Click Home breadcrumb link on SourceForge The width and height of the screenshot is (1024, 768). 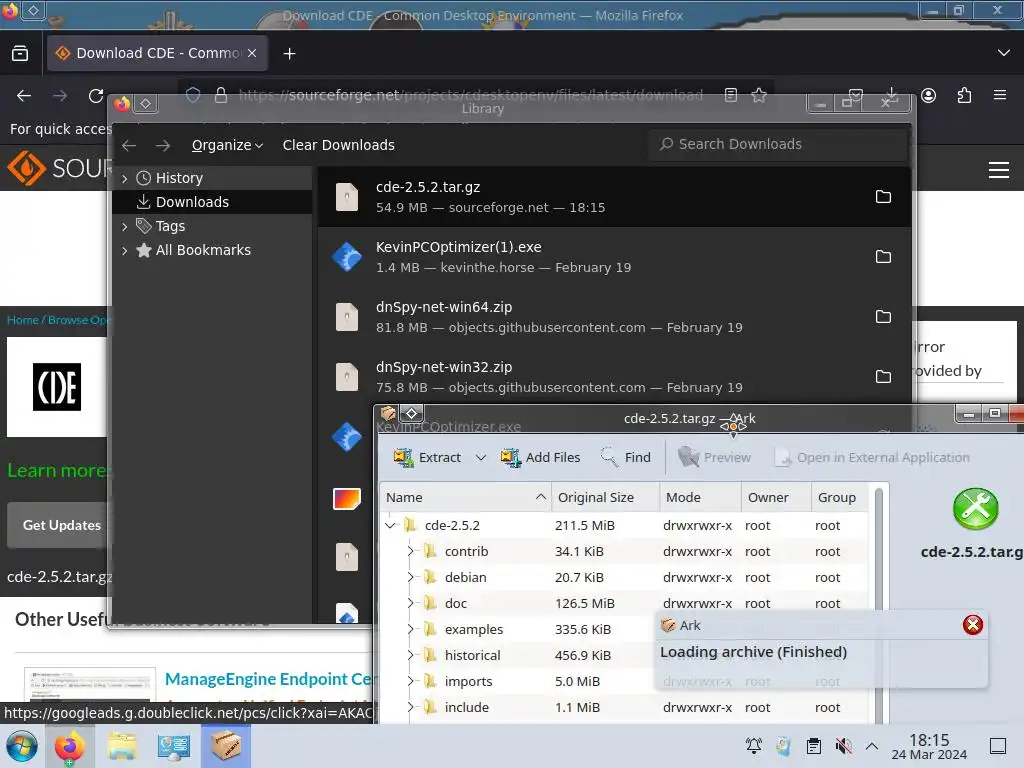[x=23, y=320]
